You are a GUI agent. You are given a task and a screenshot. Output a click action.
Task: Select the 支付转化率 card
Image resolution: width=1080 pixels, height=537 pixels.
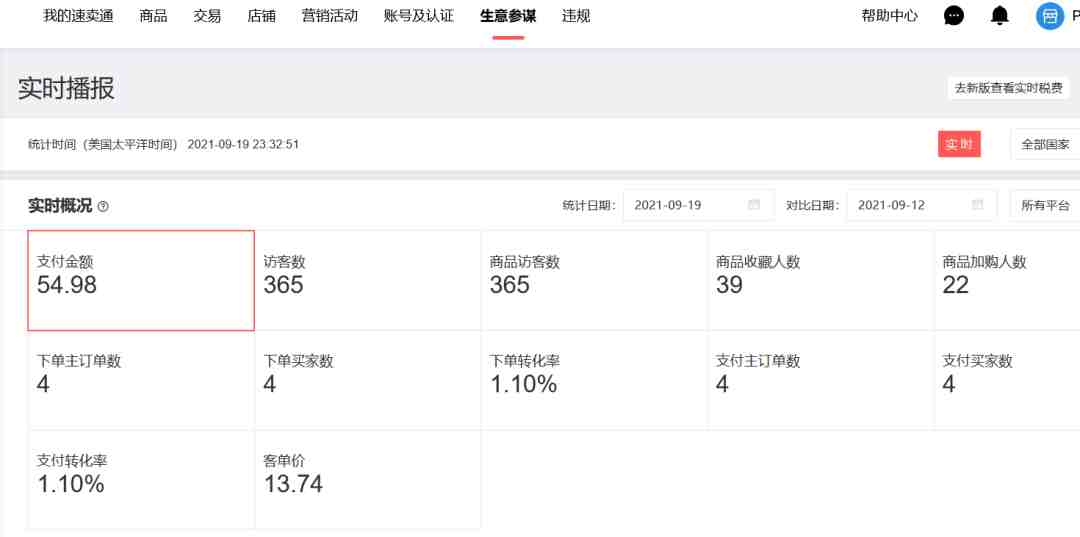[141, 480]
